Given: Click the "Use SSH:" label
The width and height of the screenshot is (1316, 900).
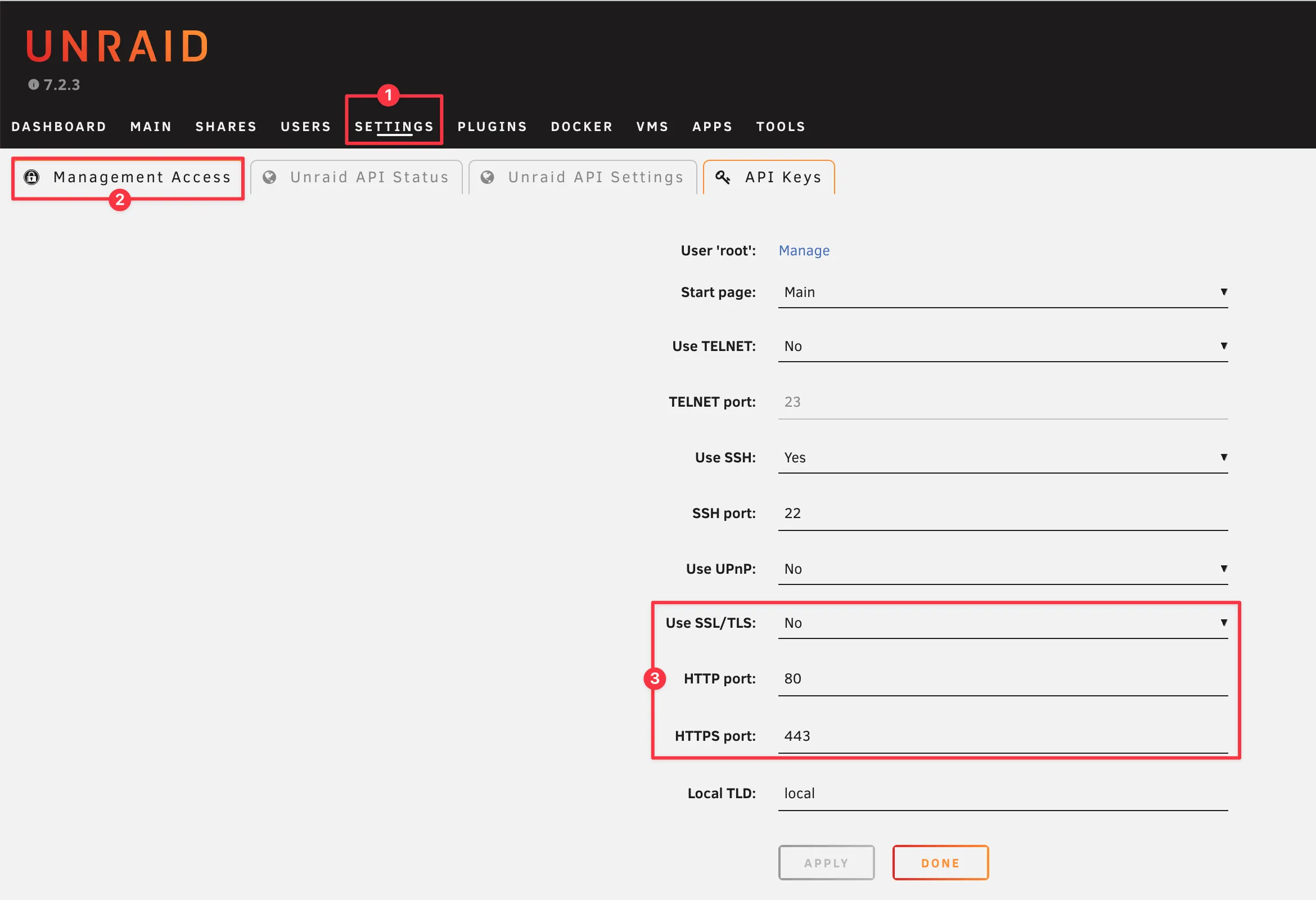Looking at the screenshot, I should pos(725,458).
